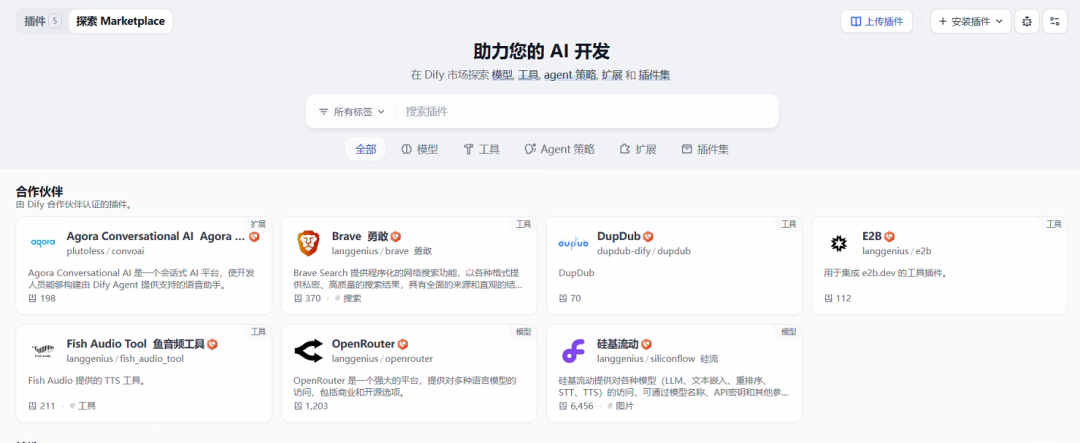
Task: Click verified badge next to DupDub
Action: [648, 236]
